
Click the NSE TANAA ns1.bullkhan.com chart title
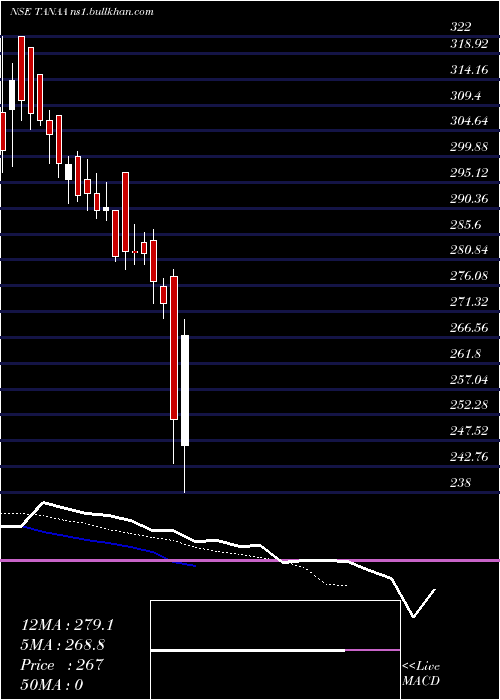pos(82,12)
